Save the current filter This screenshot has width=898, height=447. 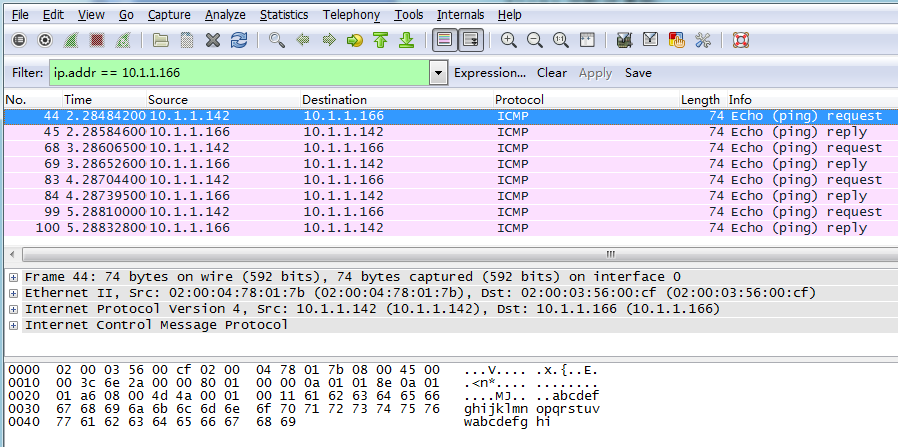point(638,73)
